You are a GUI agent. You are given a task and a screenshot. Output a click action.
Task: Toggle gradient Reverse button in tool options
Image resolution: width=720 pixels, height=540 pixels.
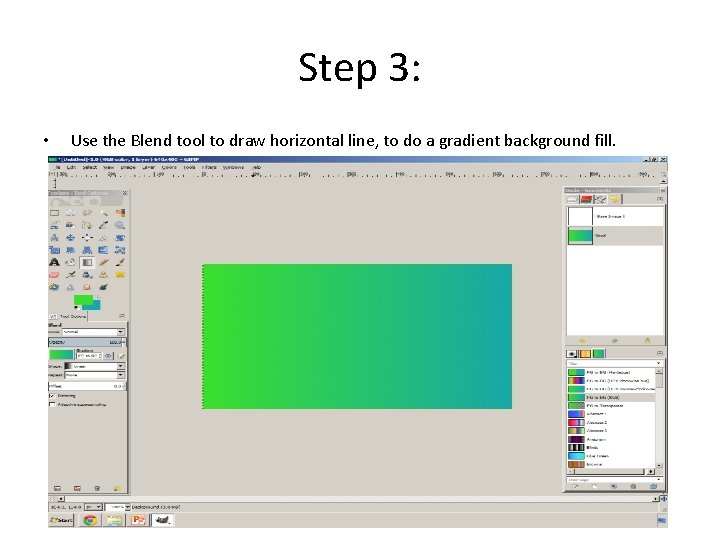[x=108, y=356]
